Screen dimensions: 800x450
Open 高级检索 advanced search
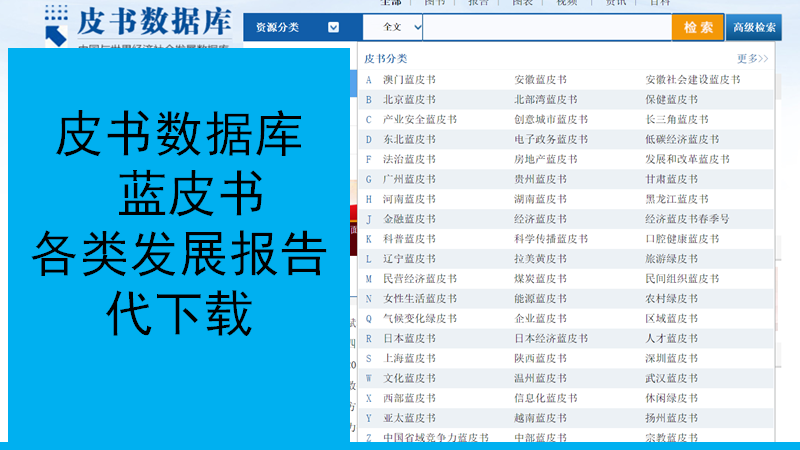pos(754,27)
